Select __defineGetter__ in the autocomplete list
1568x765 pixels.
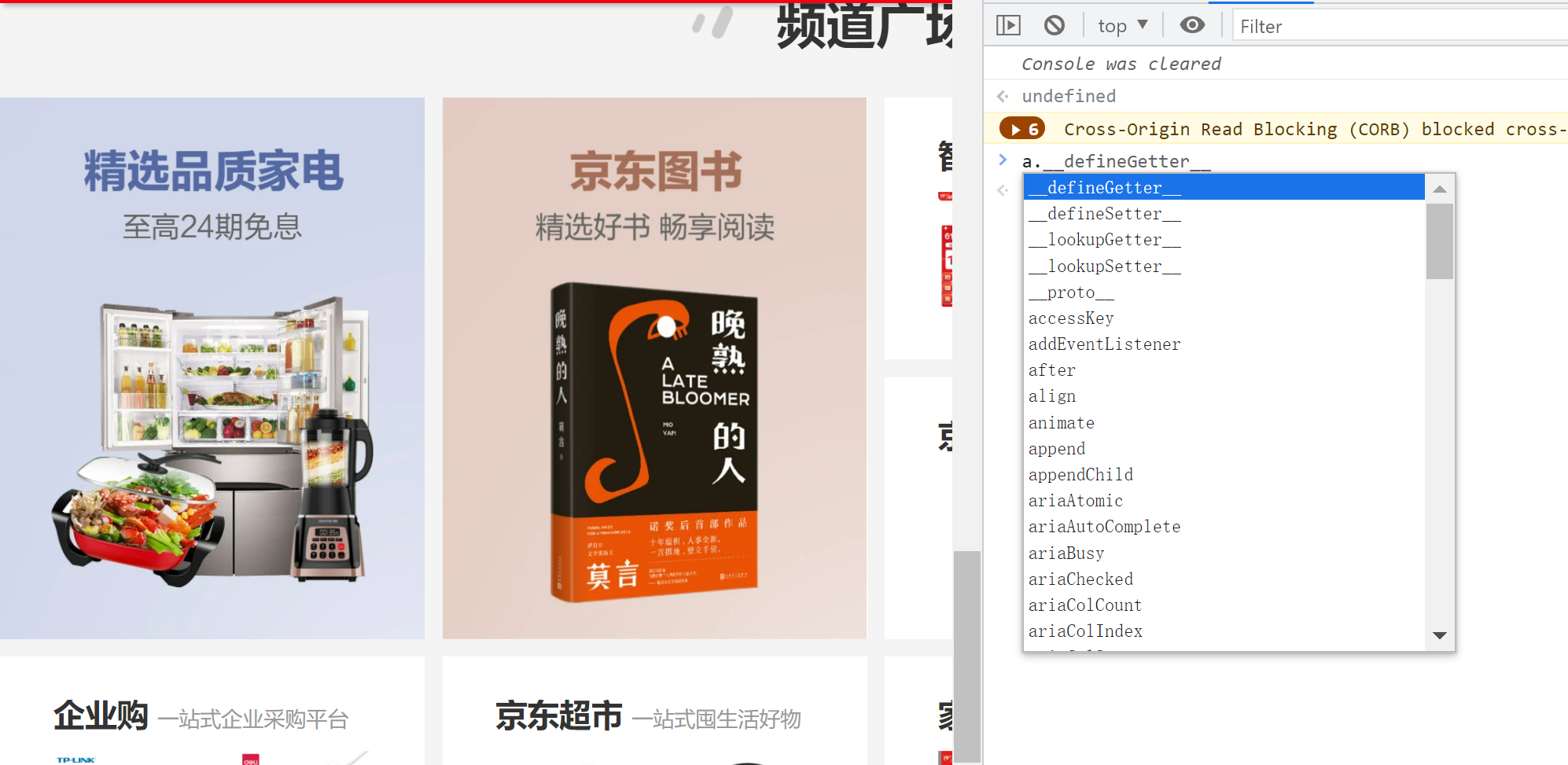[1224, 187]
